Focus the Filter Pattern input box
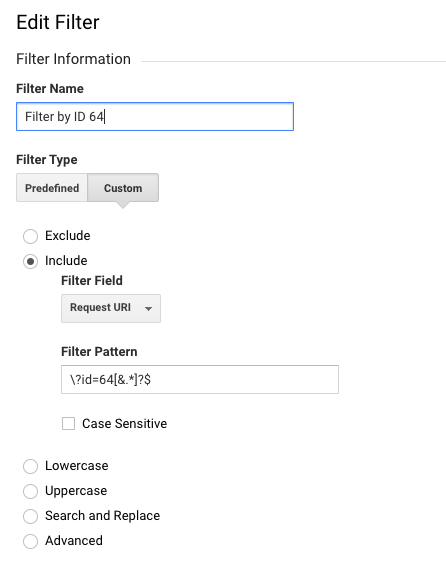446x564 pixels. click(x=200, y=379)
